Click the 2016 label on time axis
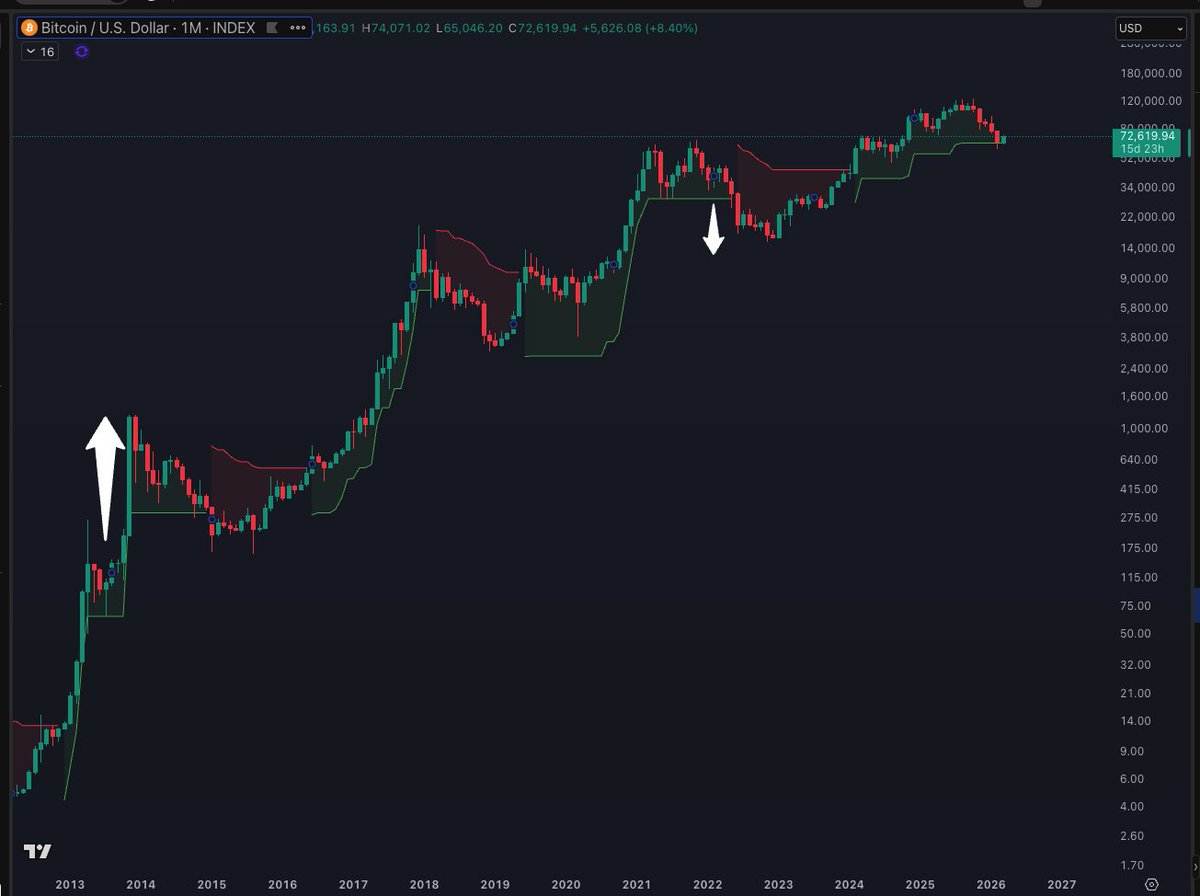This screenshot has height=896, width=1200. 283,885
